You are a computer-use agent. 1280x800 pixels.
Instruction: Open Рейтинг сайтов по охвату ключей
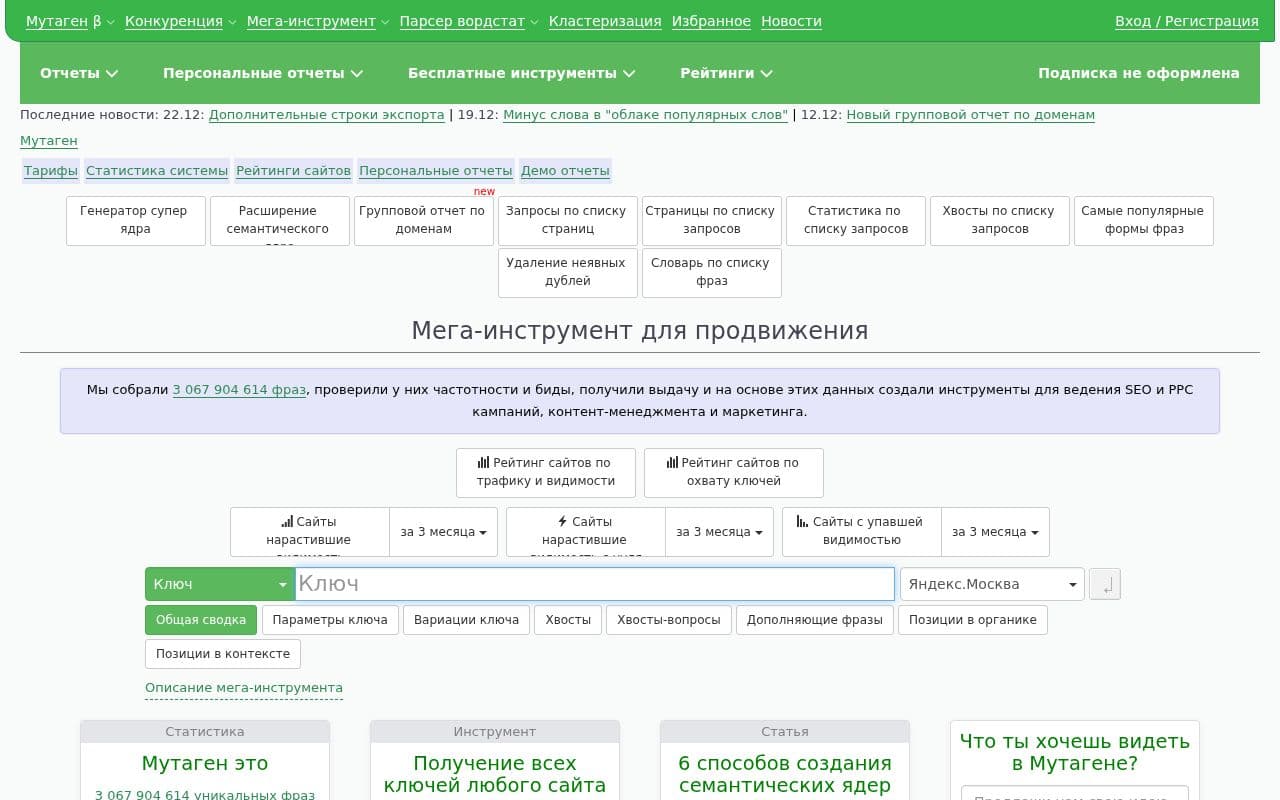[x=733, y=472]
